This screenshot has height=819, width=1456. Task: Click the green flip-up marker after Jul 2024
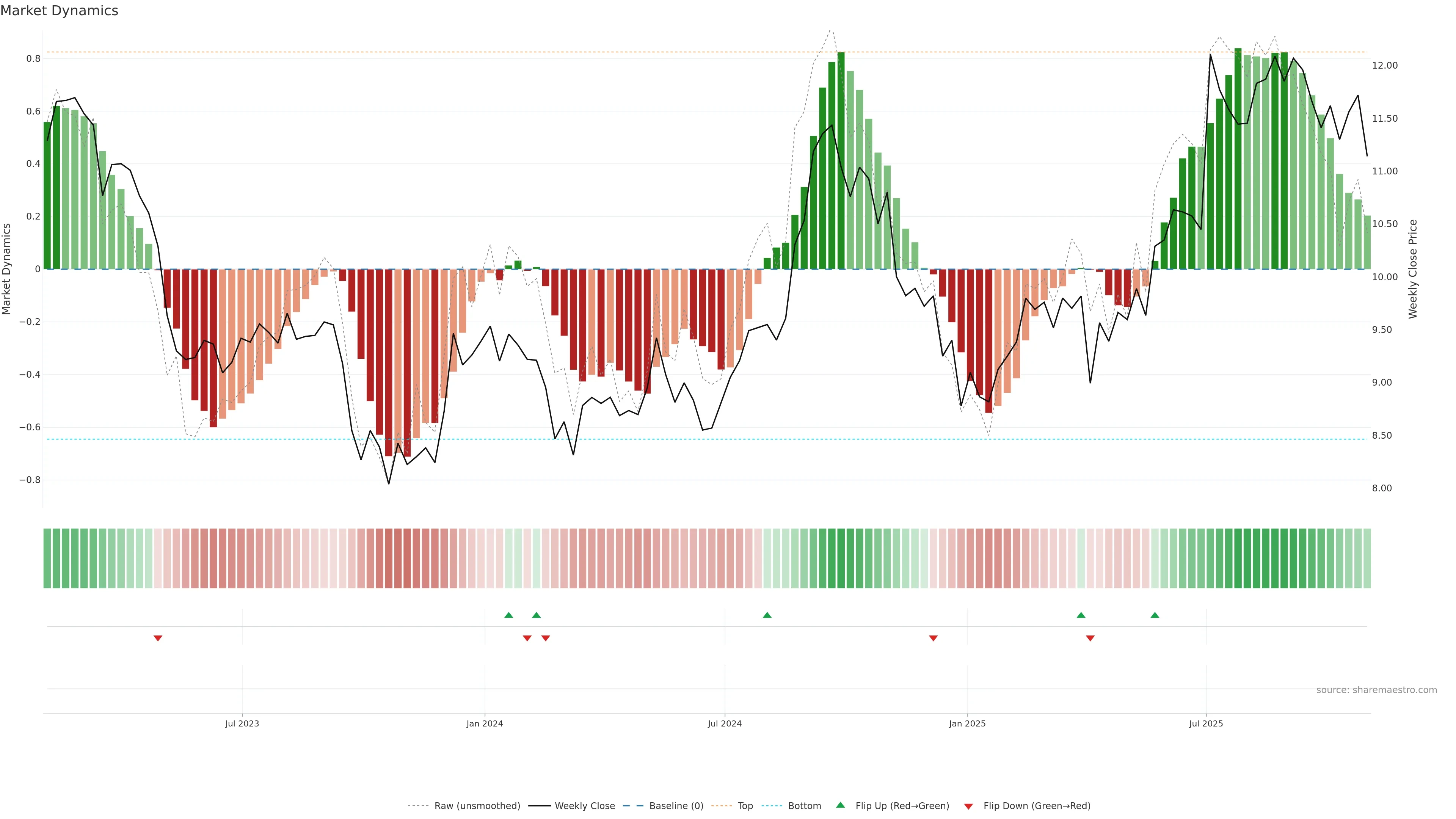pos(767,615)
